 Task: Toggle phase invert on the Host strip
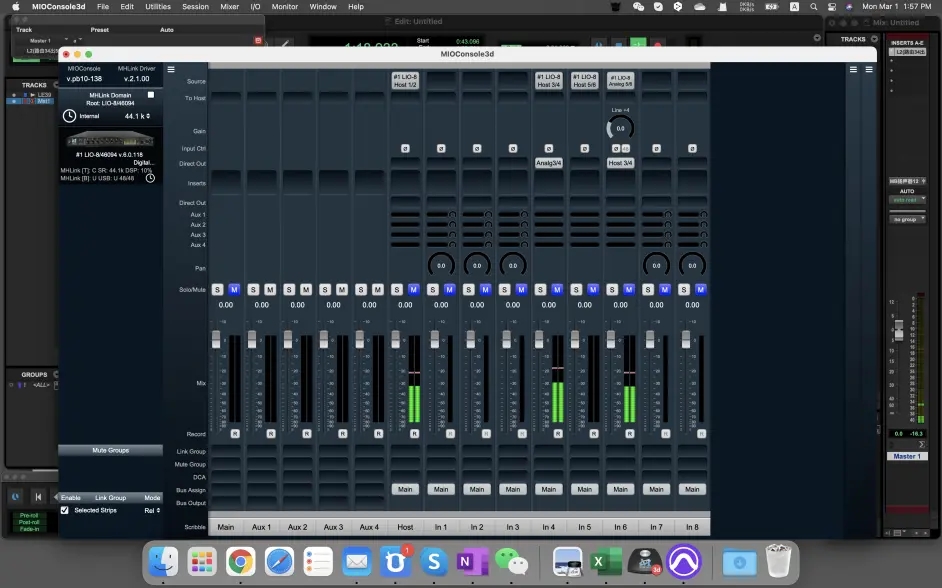[x=405, y=148]
